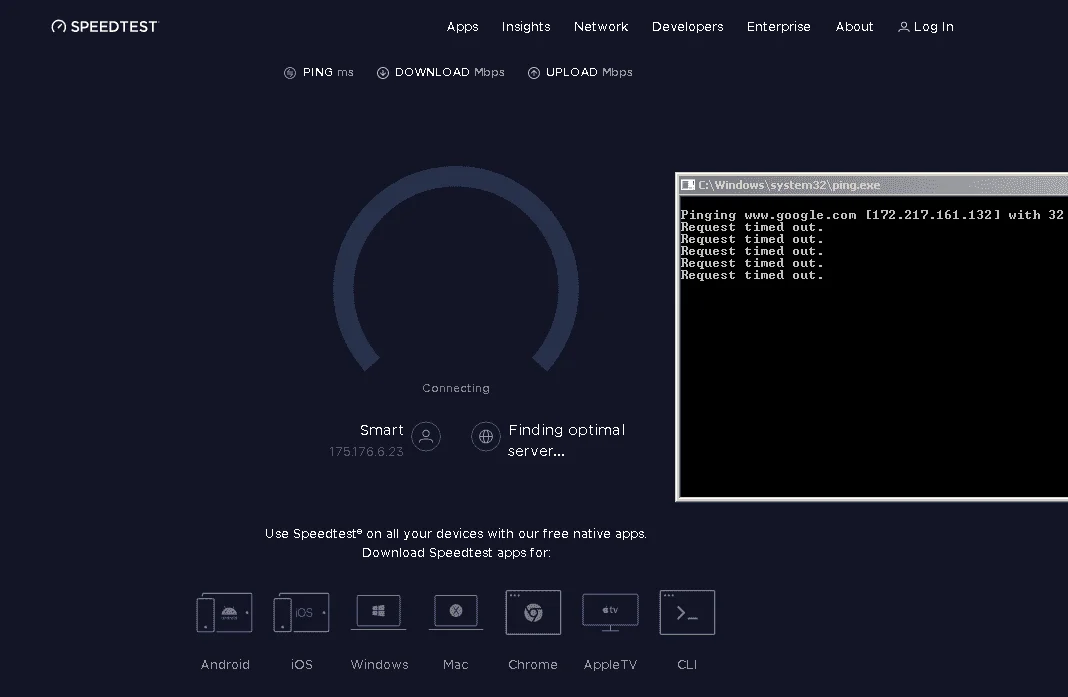Click the Mac text label

pyautogui.click(x=456, y=664)
